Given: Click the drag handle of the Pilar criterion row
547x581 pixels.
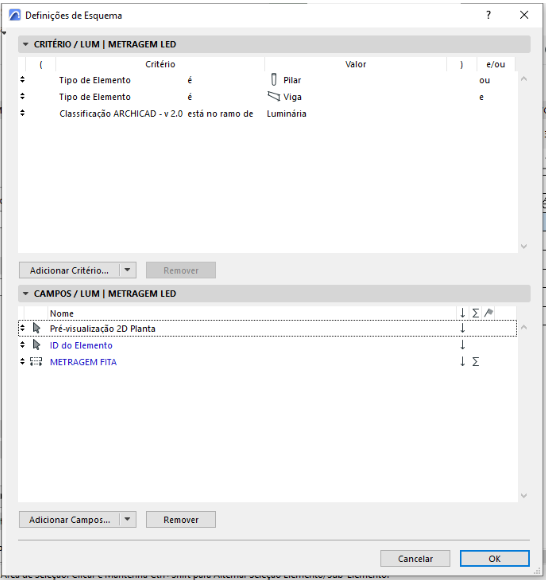Looking at the screenshot, I should point(23,80).
